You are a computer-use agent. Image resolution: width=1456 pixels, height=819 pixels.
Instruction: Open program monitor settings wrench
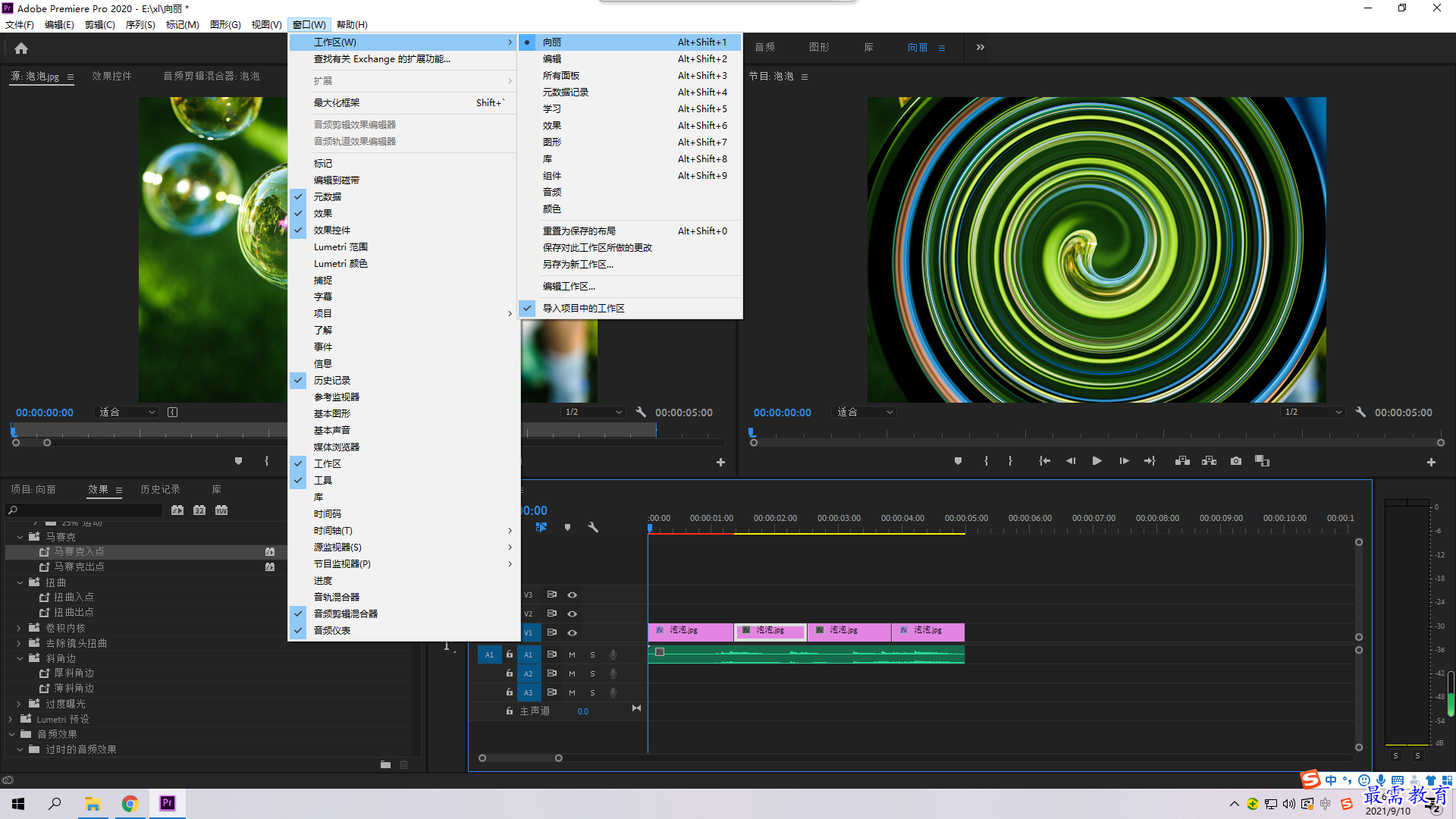pos(1360,413)
